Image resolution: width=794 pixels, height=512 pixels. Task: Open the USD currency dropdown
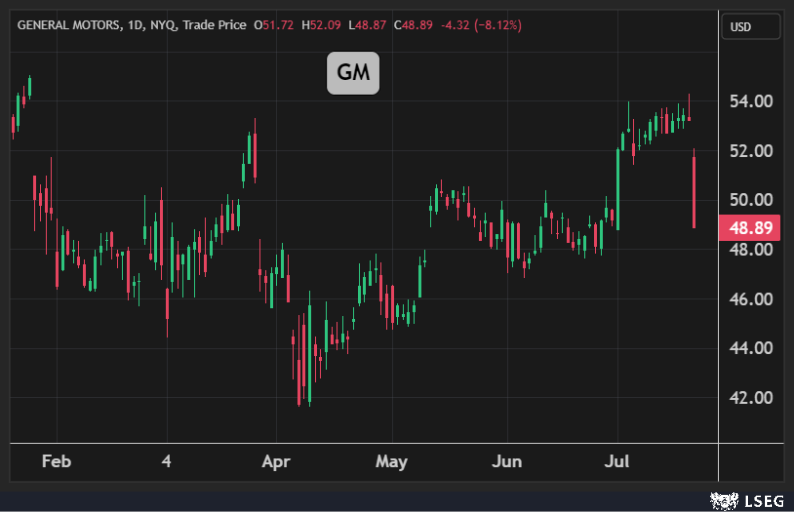coord(750,27)
